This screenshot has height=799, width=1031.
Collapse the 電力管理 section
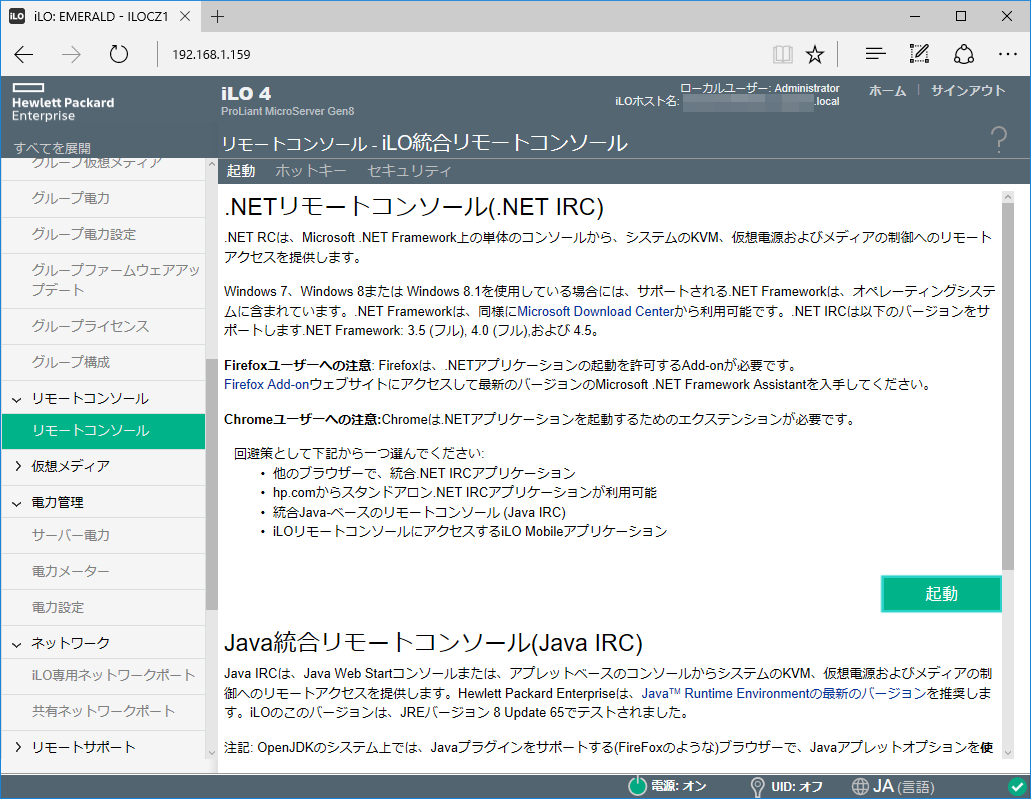pyautogui.click(x=17, y=503)
